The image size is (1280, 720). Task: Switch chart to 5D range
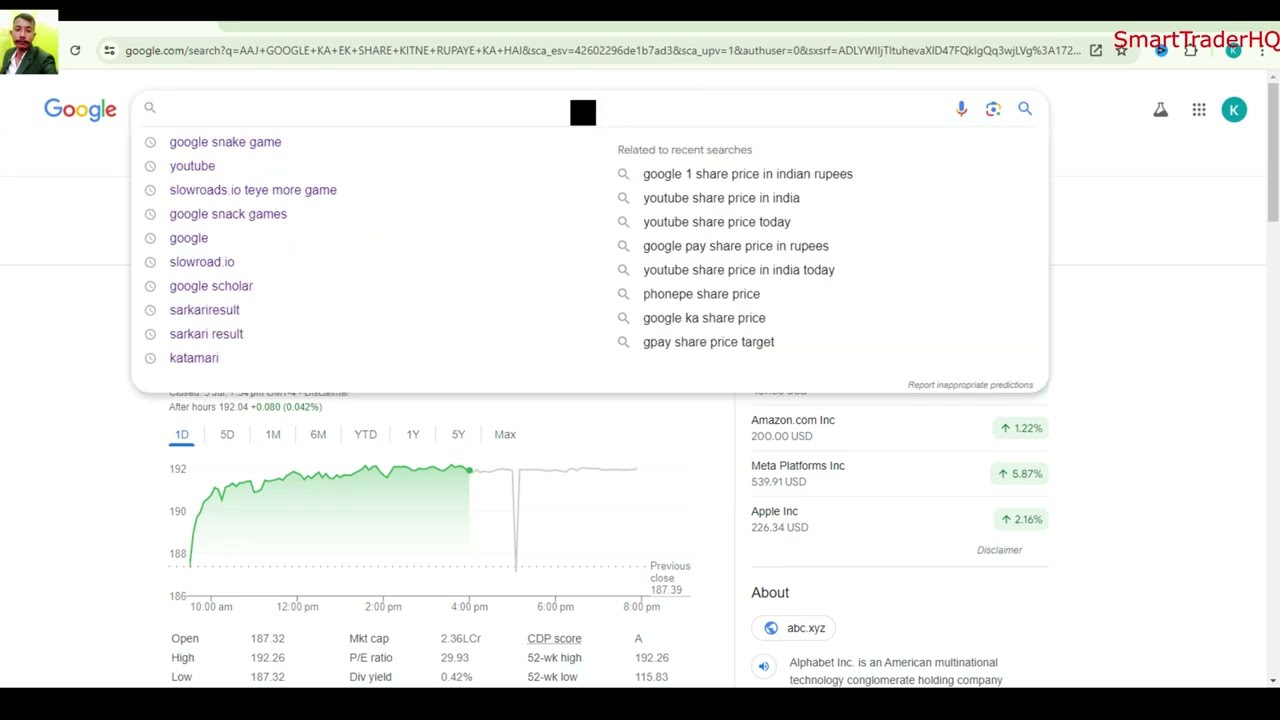[227, 435]
